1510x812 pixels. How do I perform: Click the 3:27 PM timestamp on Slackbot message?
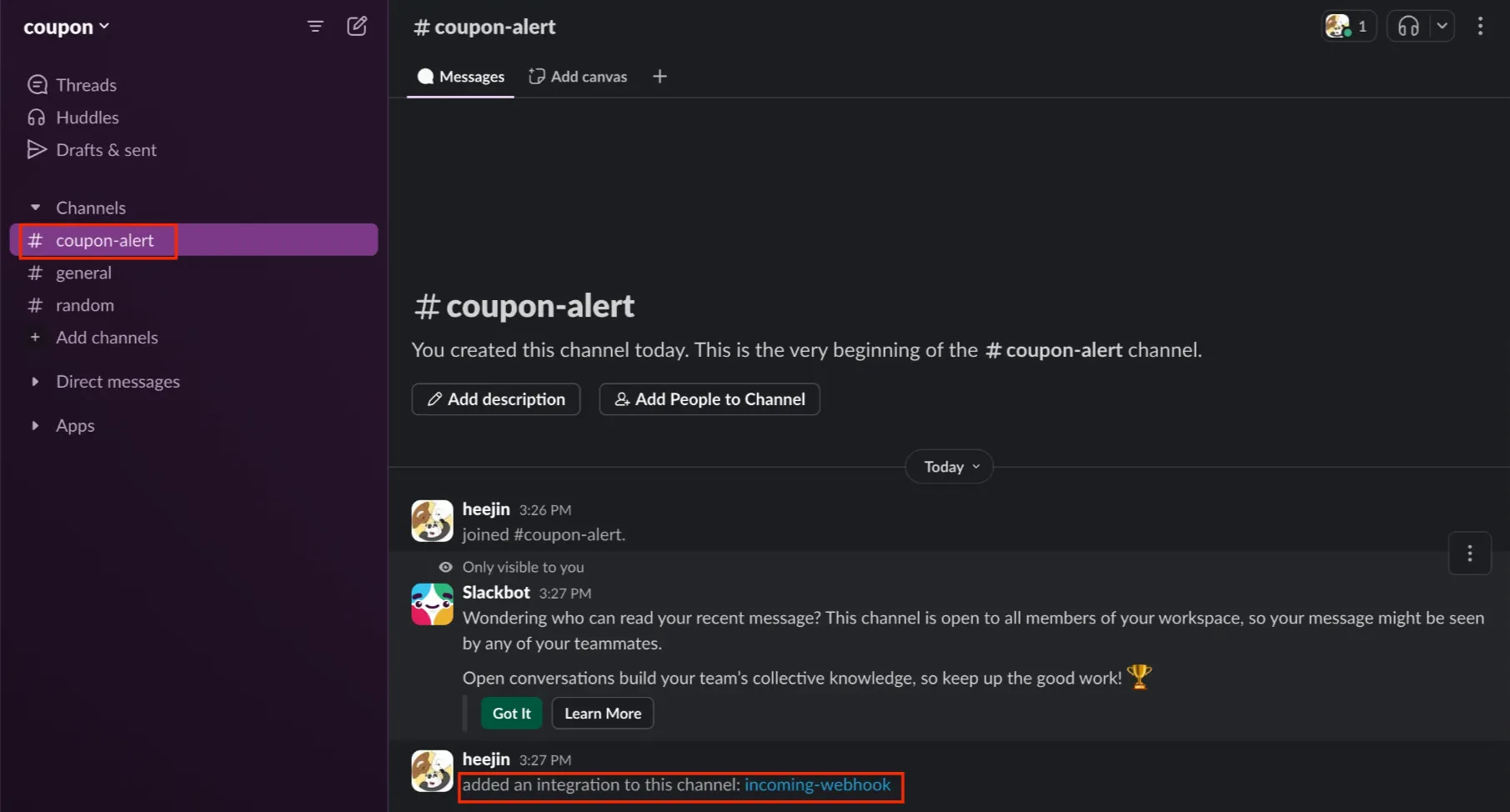[x=564, y=594]
